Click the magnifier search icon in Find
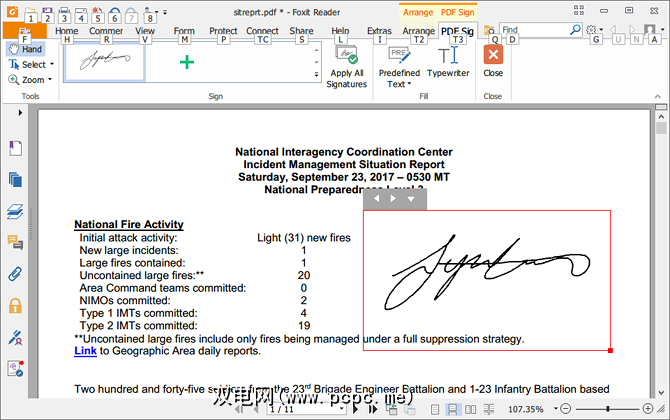 tap(575, 29)
